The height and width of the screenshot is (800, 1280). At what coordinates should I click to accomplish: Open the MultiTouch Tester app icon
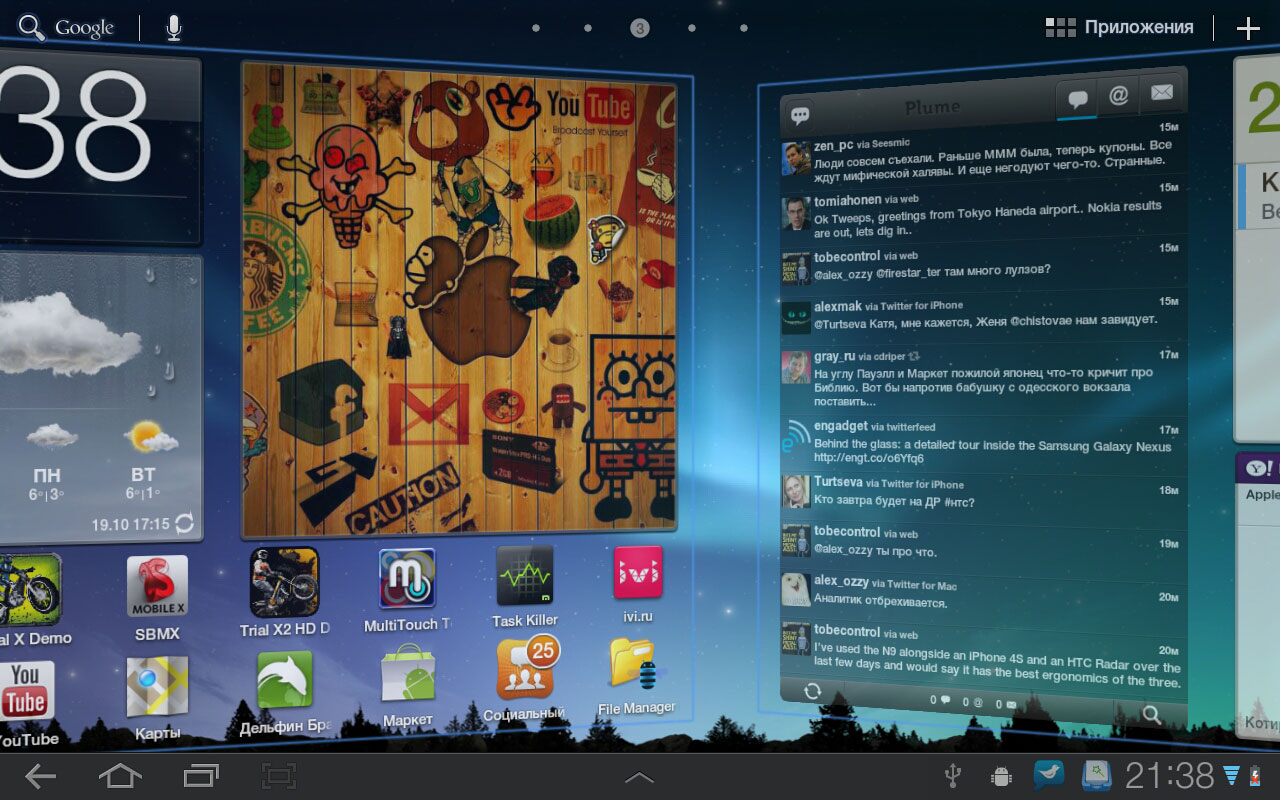[407, 590]
